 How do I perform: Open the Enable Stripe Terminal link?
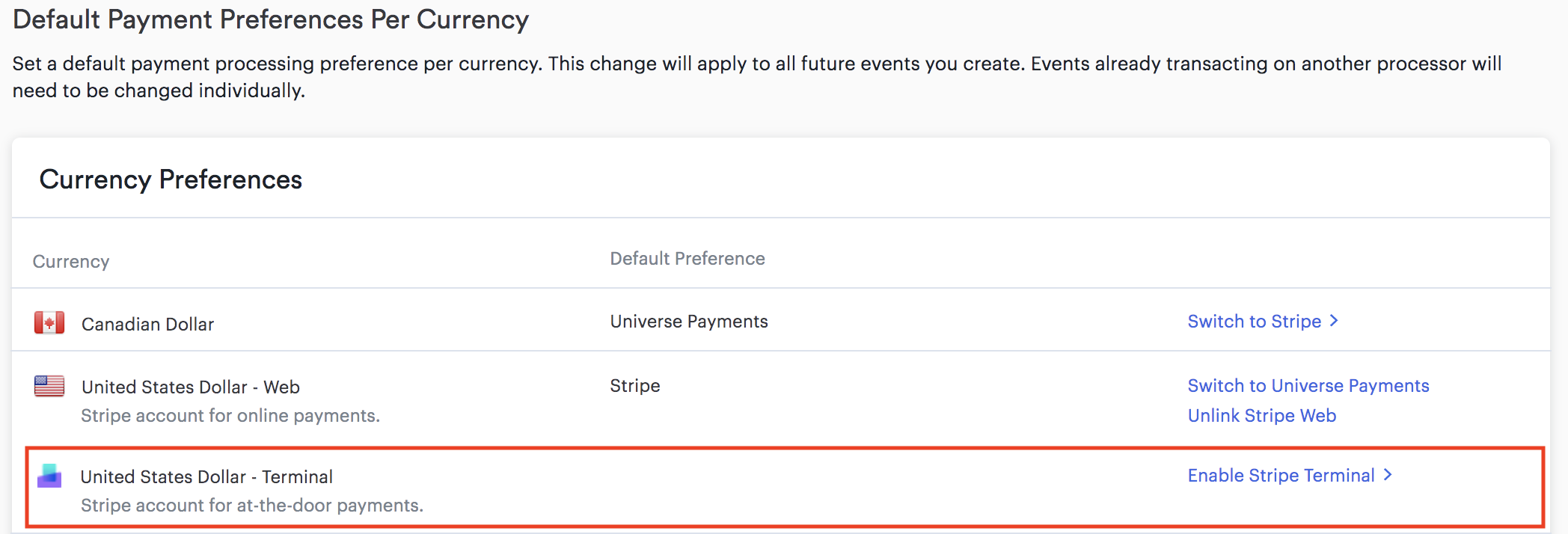(1281, 476)
